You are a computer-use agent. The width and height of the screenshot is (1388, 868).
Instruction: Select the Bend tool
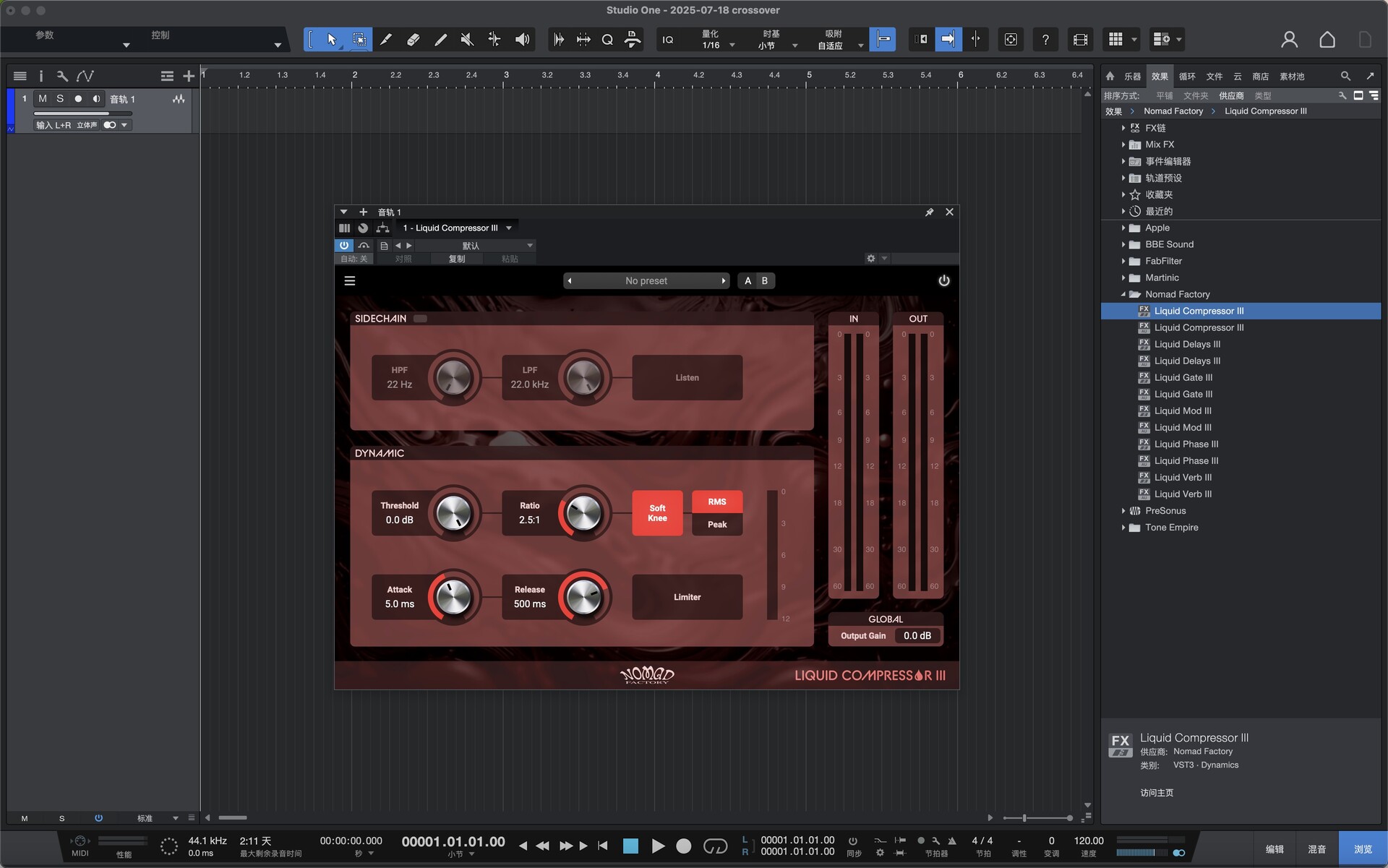tap(494, 40)
